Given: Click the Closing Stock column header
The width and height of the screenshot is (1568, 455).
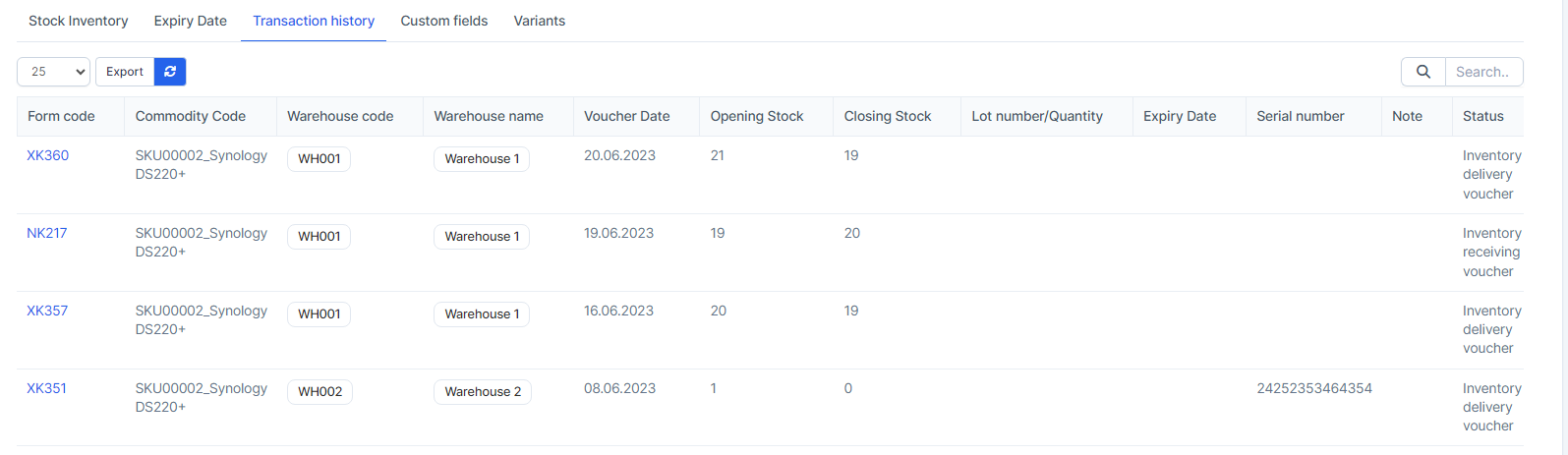Looking at the screenshot, I should [888, 116].
